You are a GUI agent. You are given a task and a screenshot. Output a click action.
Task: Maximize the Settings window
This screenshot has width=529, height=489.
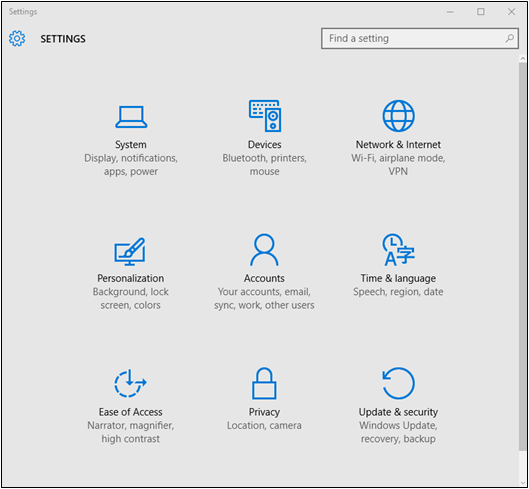point(481,12)
